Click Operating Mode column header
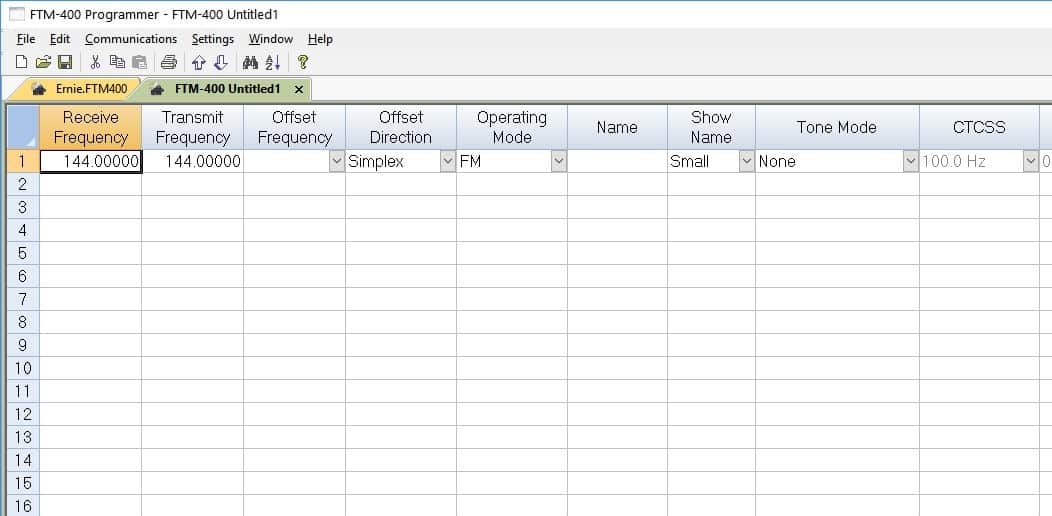 (512, 127)
